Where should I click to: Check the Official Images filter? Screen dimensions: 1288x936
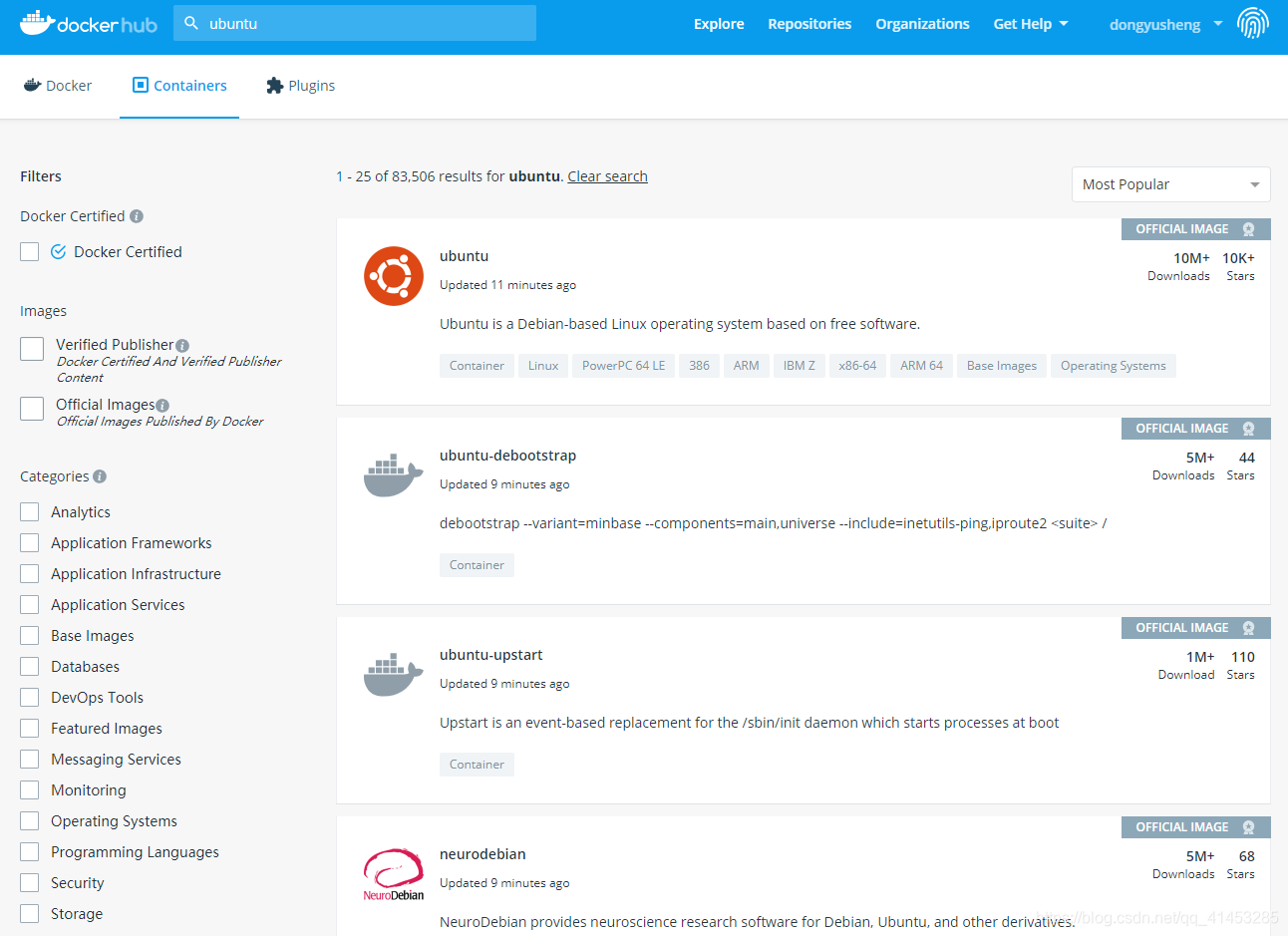[32, 408]
